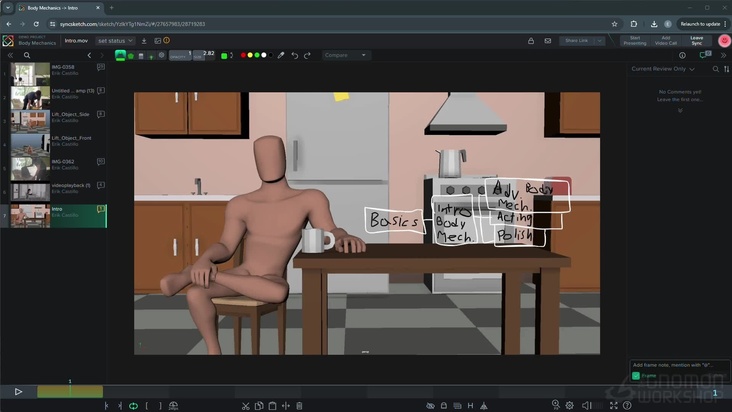Click the Leave Sync button
This screenshot has height=412, width=732.
(x=696, y=41)
